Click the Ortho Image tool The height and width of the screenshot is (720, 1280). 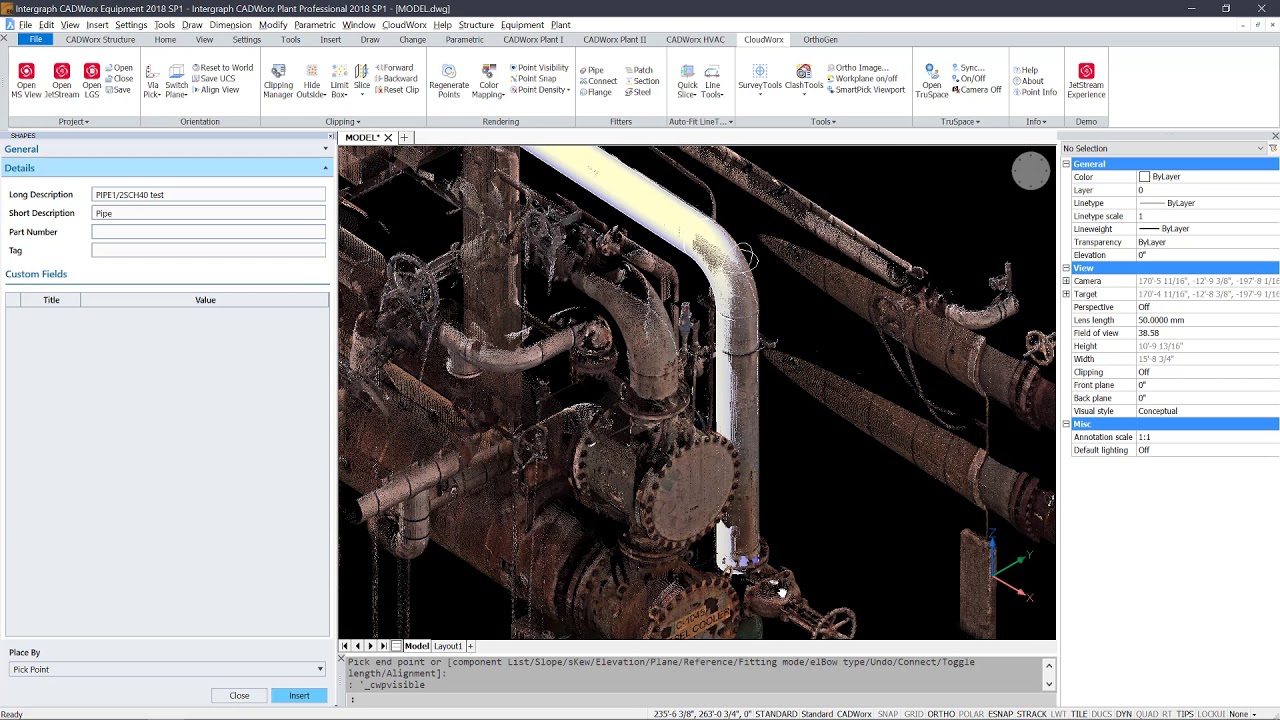click(858, 68)
